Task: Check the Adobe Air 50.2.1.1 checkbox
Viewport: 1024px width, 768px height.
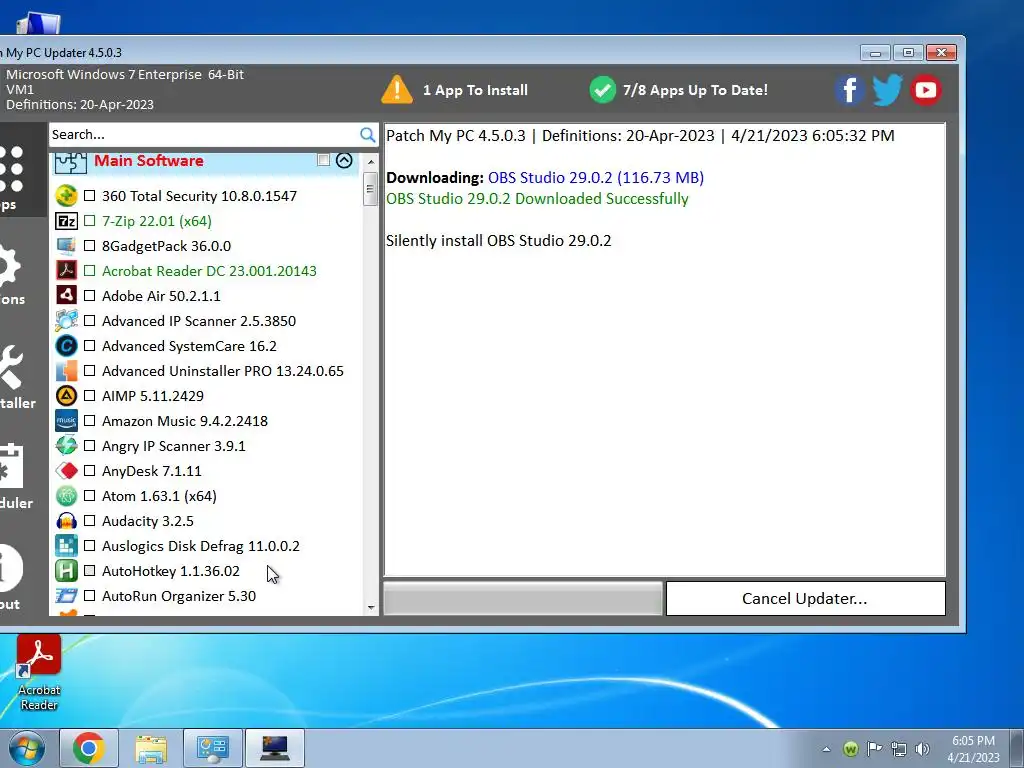Action: tap(89, 295)
